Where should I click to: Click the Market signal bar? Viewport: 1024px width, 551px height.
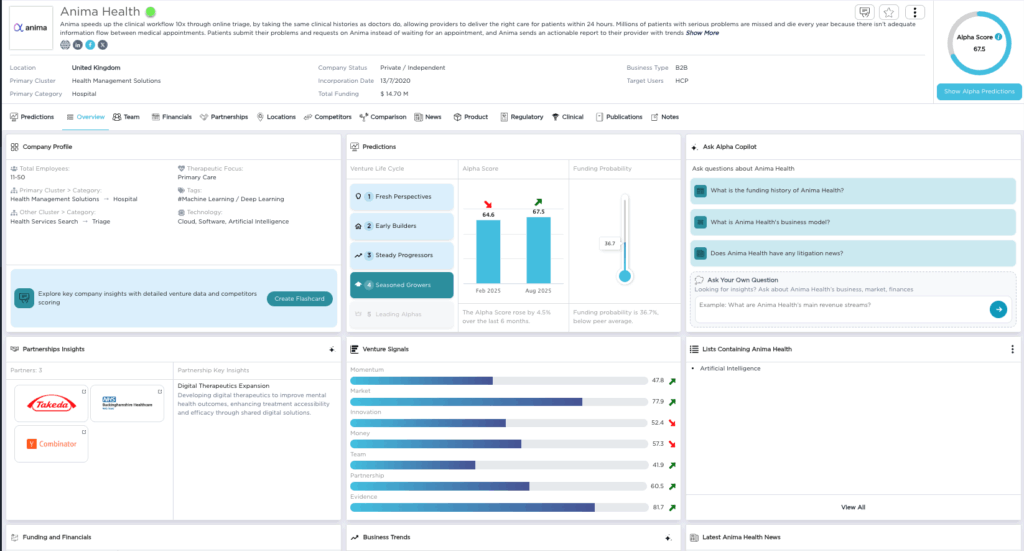tap(499, 402)
